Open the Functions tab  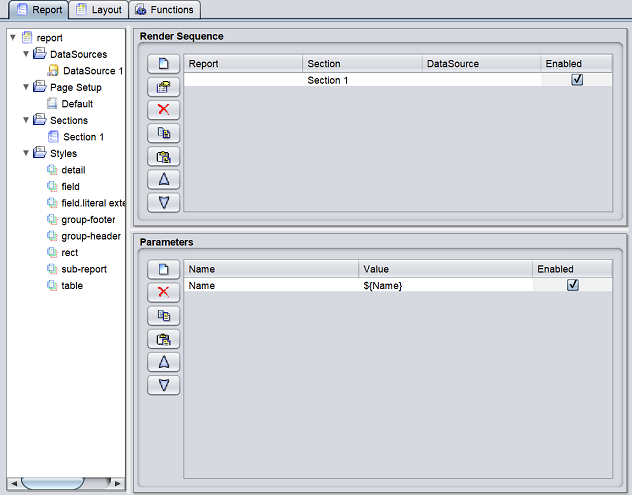[x=164, y=10]
